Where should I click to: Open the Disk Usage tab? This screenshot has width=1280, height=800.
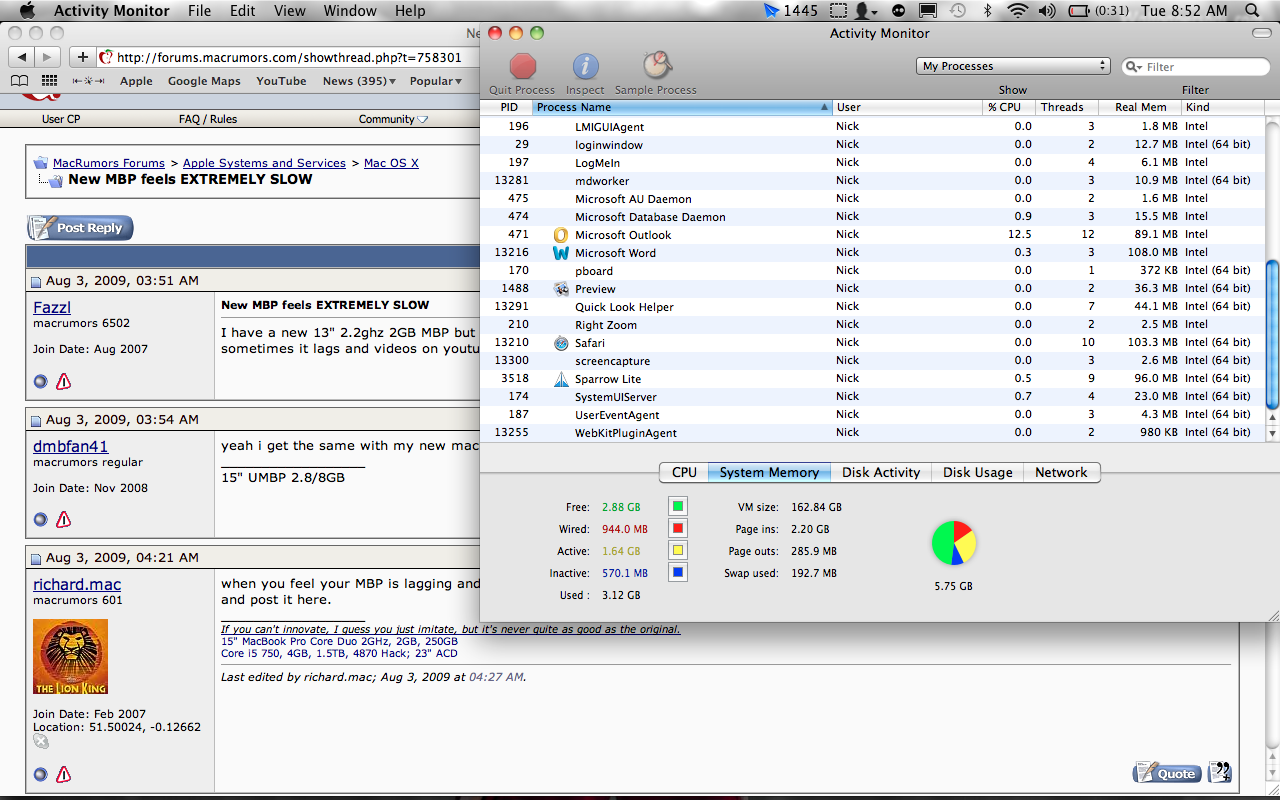tap(978, 472)
